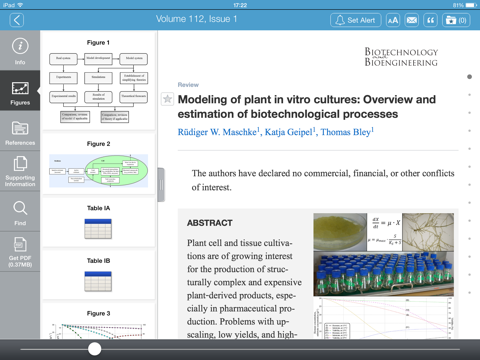The image size is (480, 360).
Task: Download via Get PDF icon
Action: click(x=20, y=252)
